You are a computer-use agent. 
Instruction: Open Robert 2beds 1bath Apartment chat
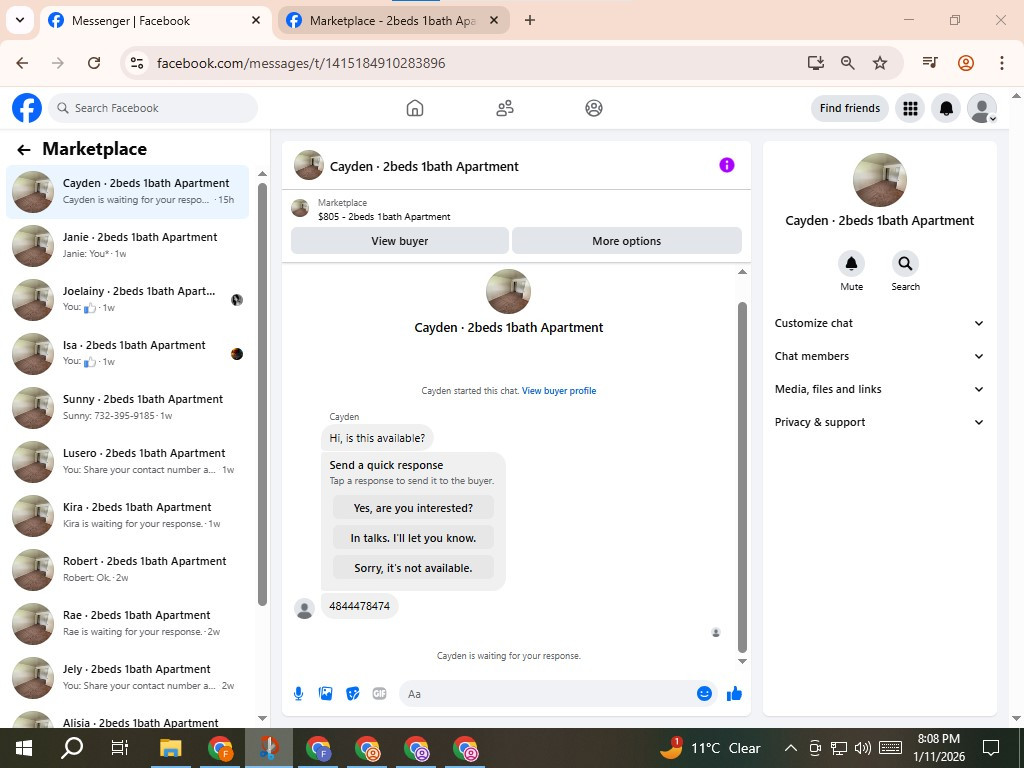tap(127, 569)
